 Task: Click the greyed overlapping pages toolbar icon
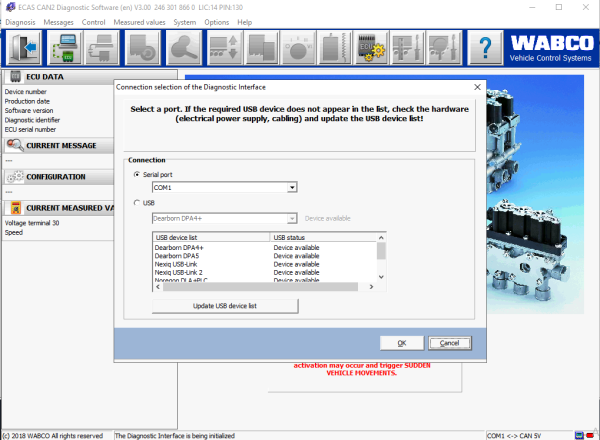261,48
